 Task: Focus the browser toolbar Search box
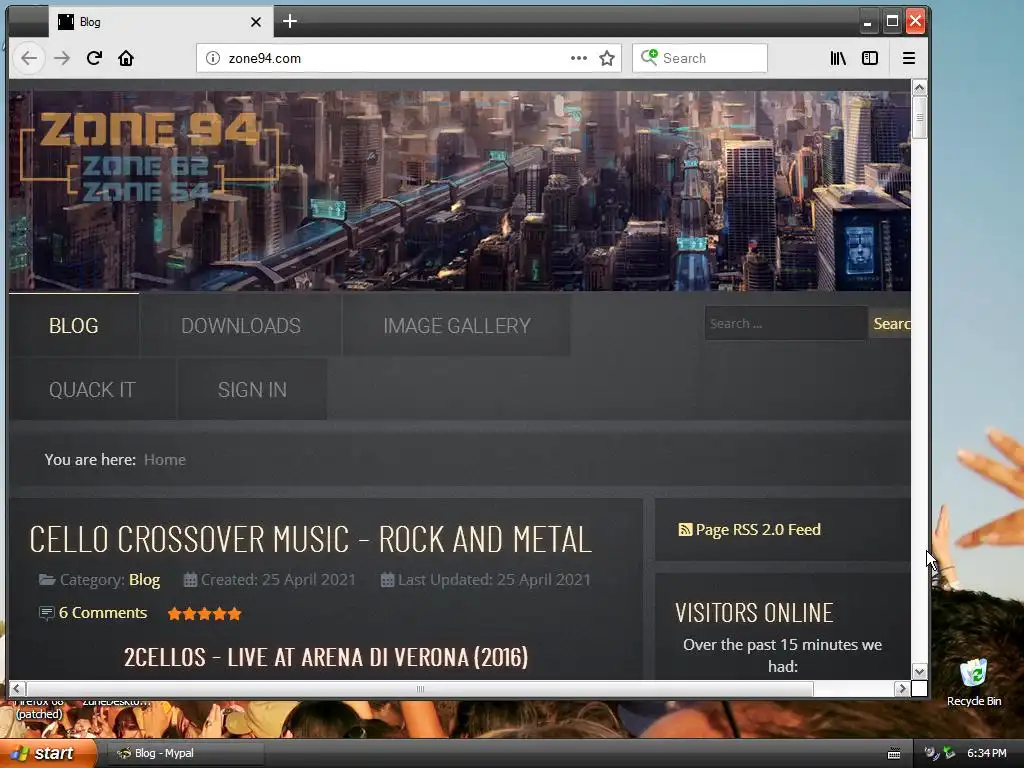(699, 58)
